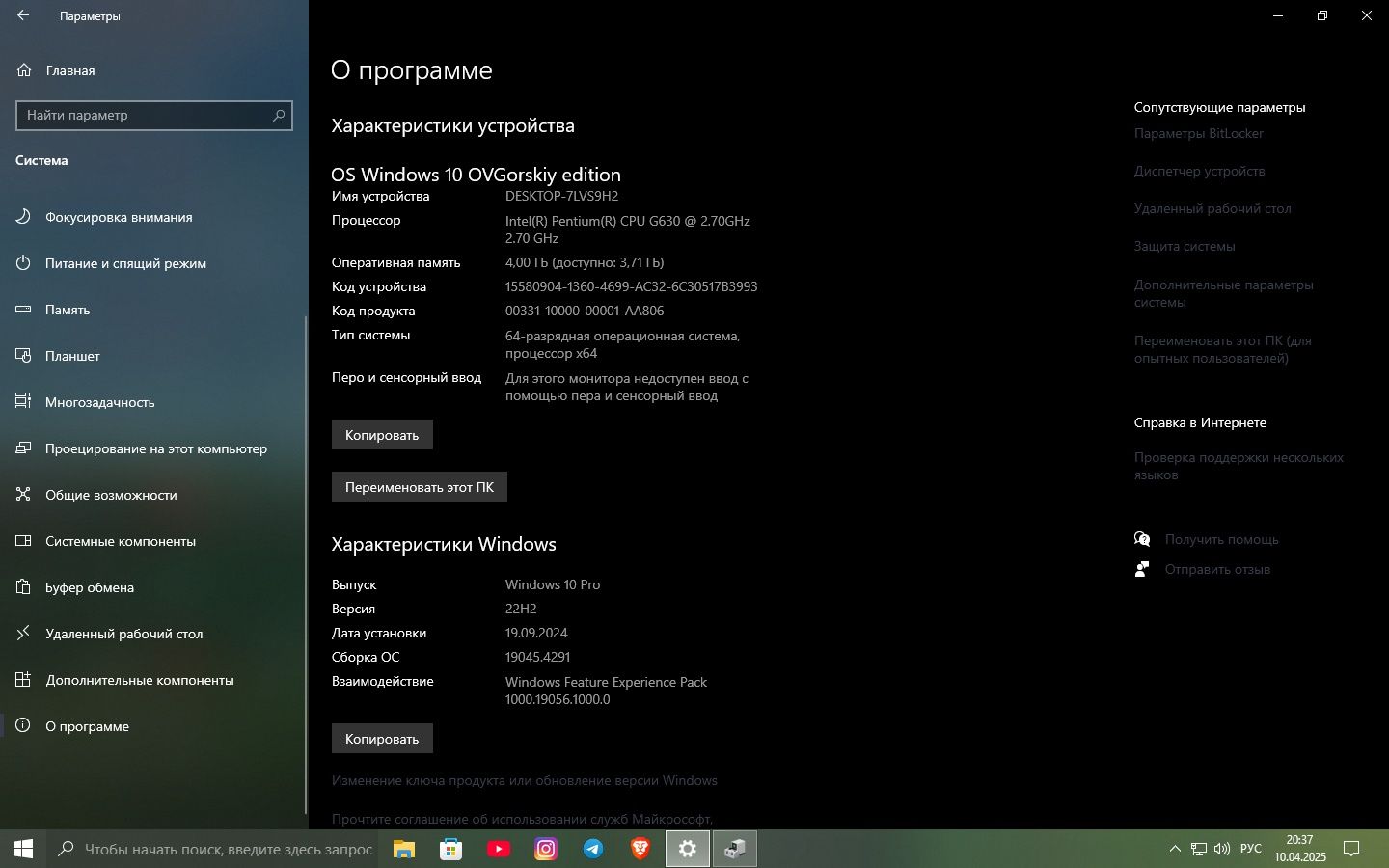
Task: Click Копировать under device specifications
Action: 382,435
